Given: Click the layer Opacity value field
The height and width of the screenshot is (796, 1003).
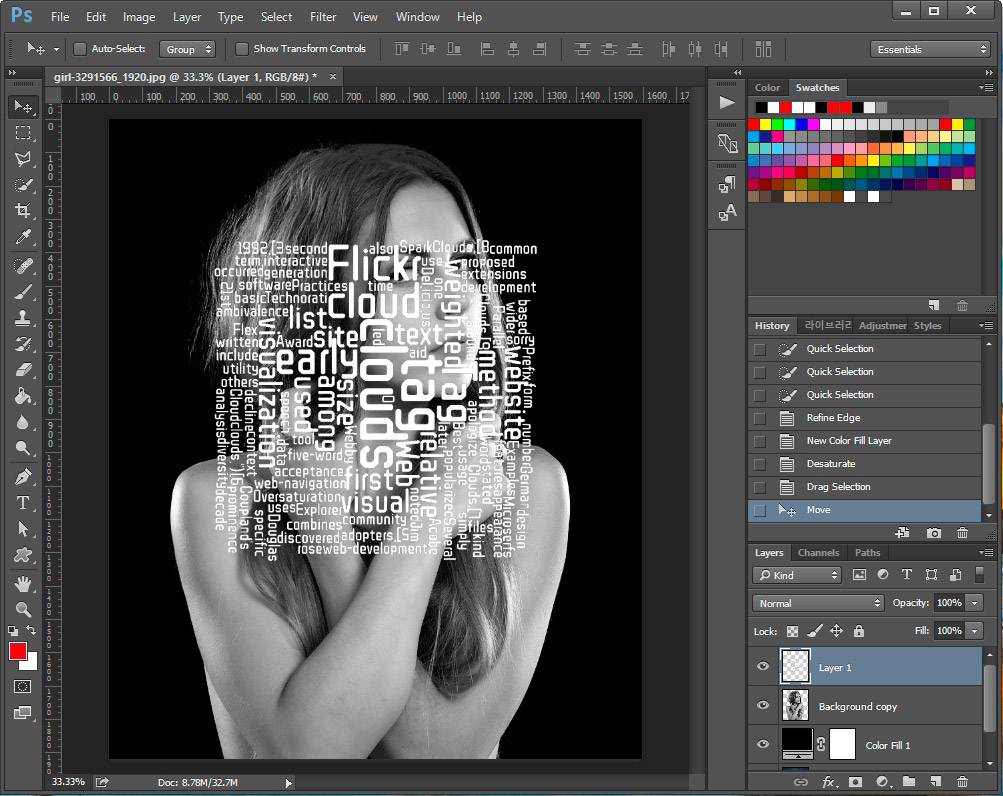Looking at the screenshot, I should click(948, 603).
